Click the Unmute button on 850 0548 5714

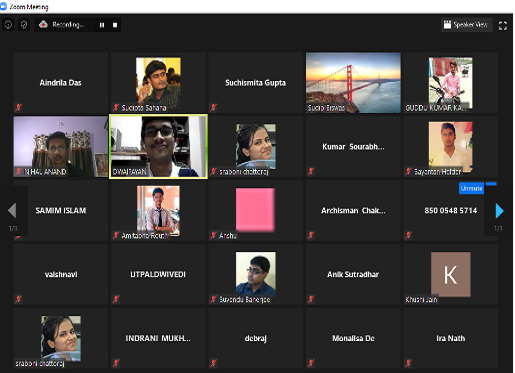[471, 188]
